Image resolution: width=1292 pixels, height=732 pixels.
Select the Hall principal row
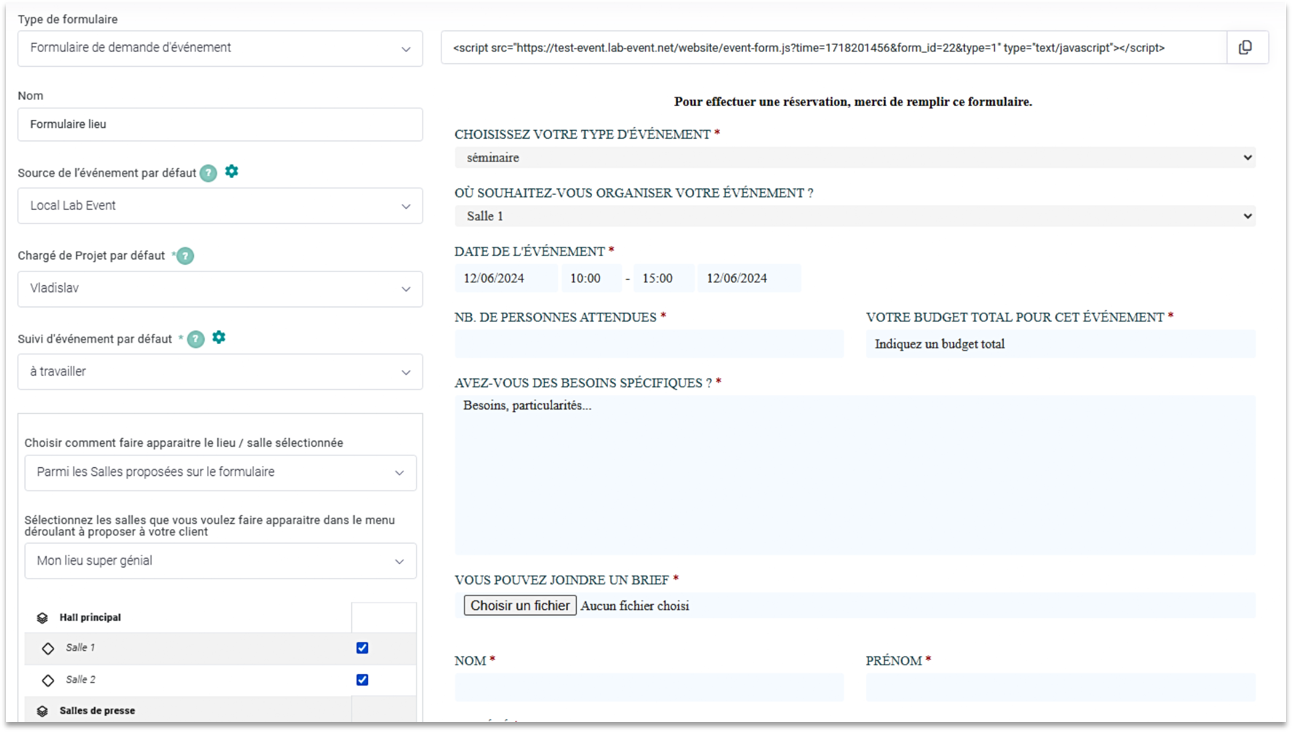pos(220,618)
